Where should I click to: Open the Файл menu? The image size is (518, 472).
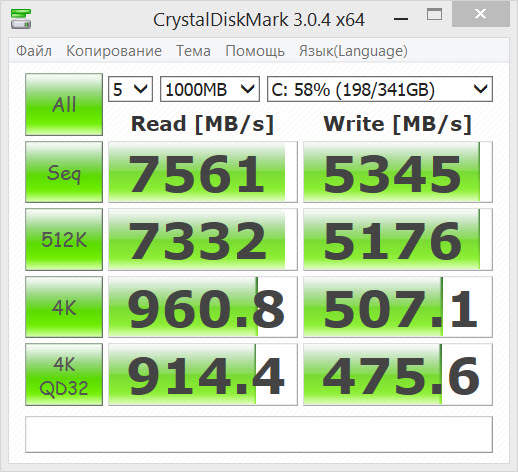(34, 51)
